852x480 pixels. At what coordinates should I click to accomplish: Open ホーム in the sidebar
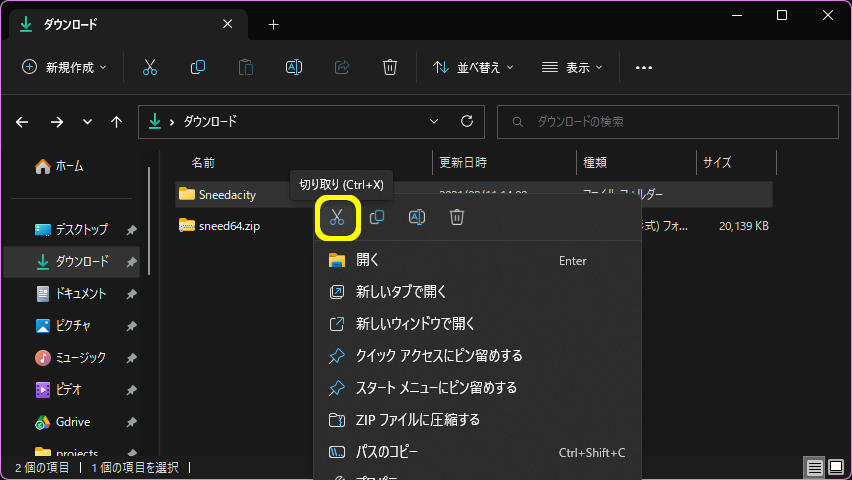point(59,166)
